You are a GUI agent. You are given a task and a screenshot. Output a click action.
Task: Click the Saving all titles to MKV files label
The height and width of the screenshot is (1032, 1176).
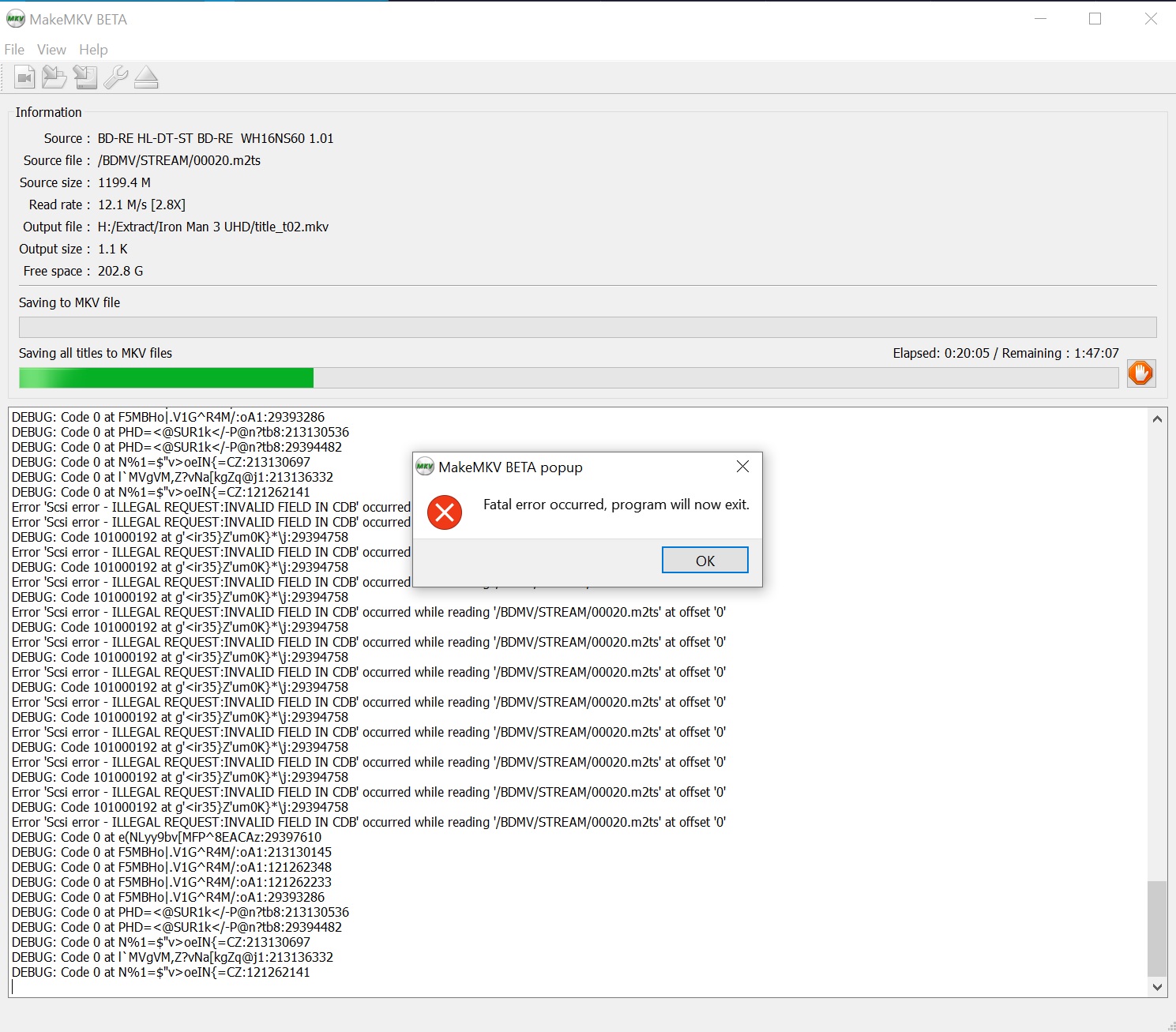(96, 353)
